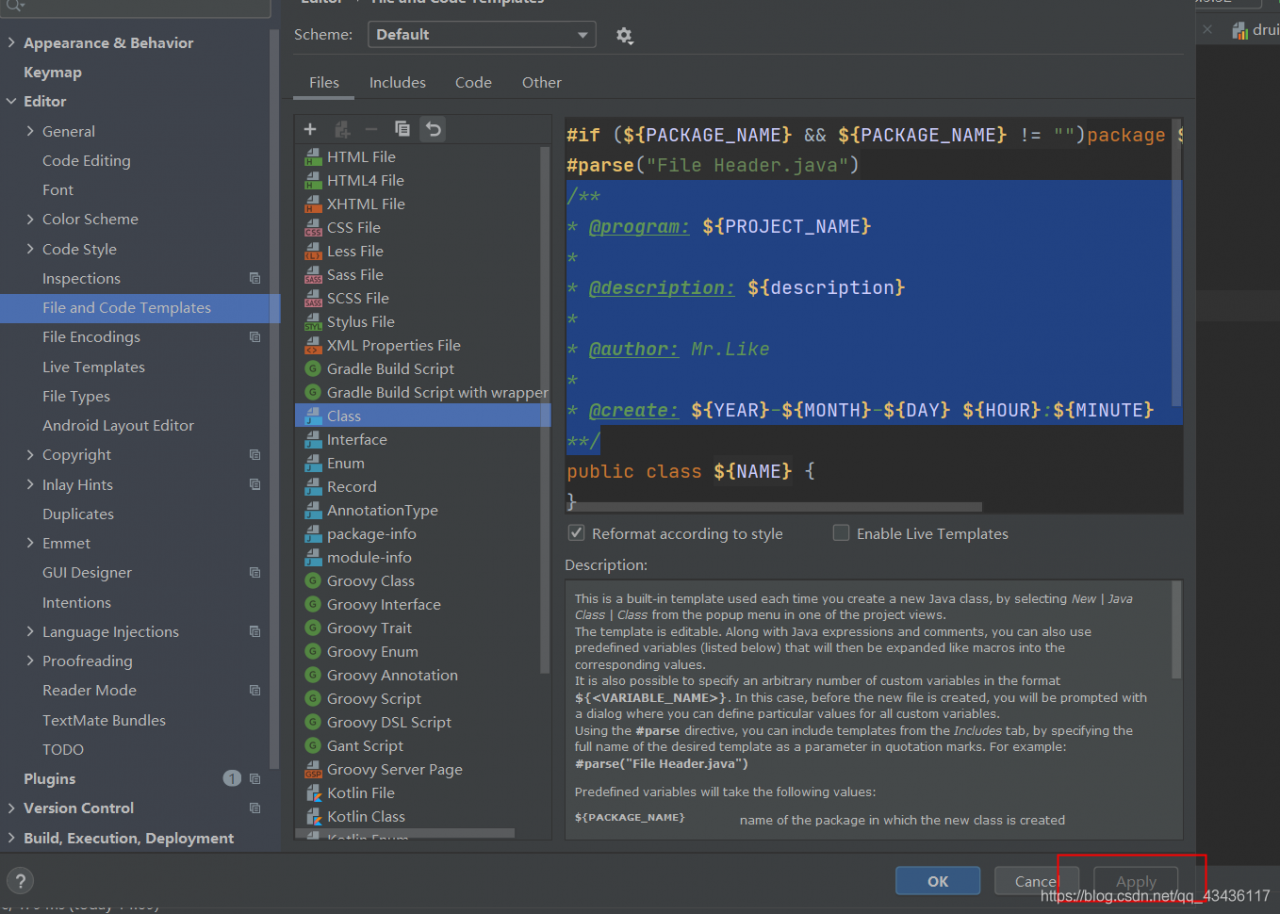1280x914 pixels.
Task: Select the Enum template
Action: click(345, 463)
